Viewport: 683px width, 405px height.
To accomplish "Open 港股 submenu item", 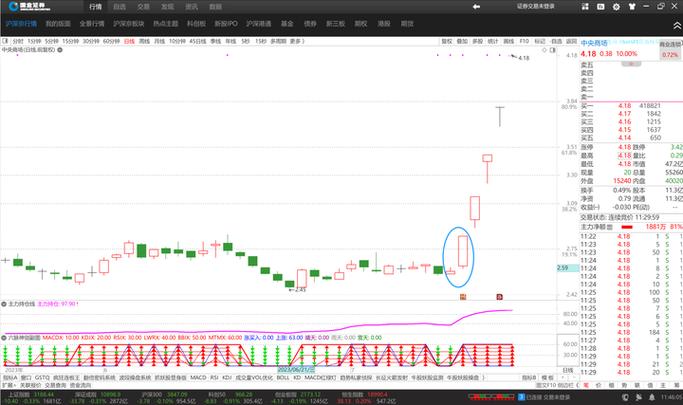I will click(384, 24).
